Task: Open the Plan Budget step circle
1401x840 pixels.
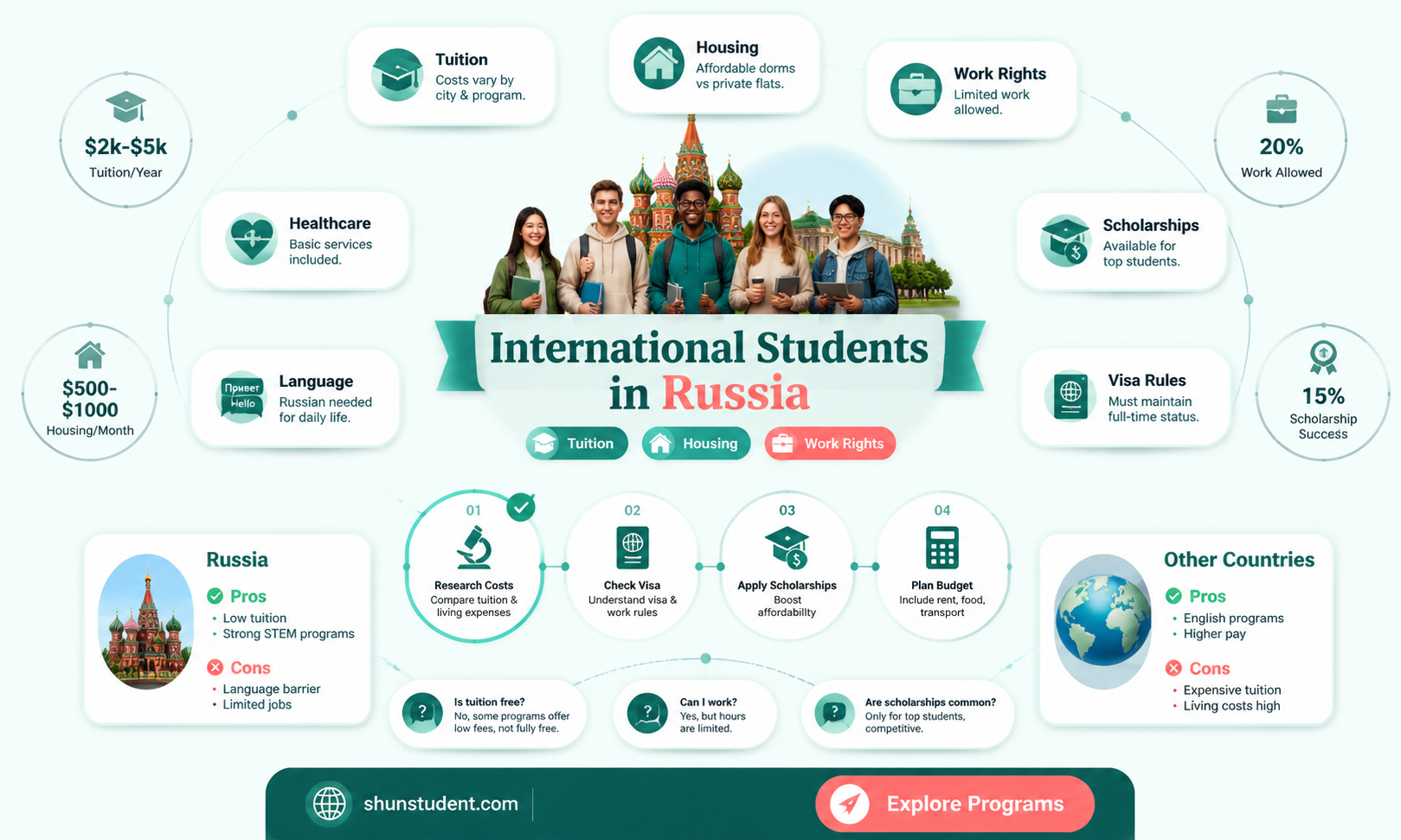Action: 942,567
